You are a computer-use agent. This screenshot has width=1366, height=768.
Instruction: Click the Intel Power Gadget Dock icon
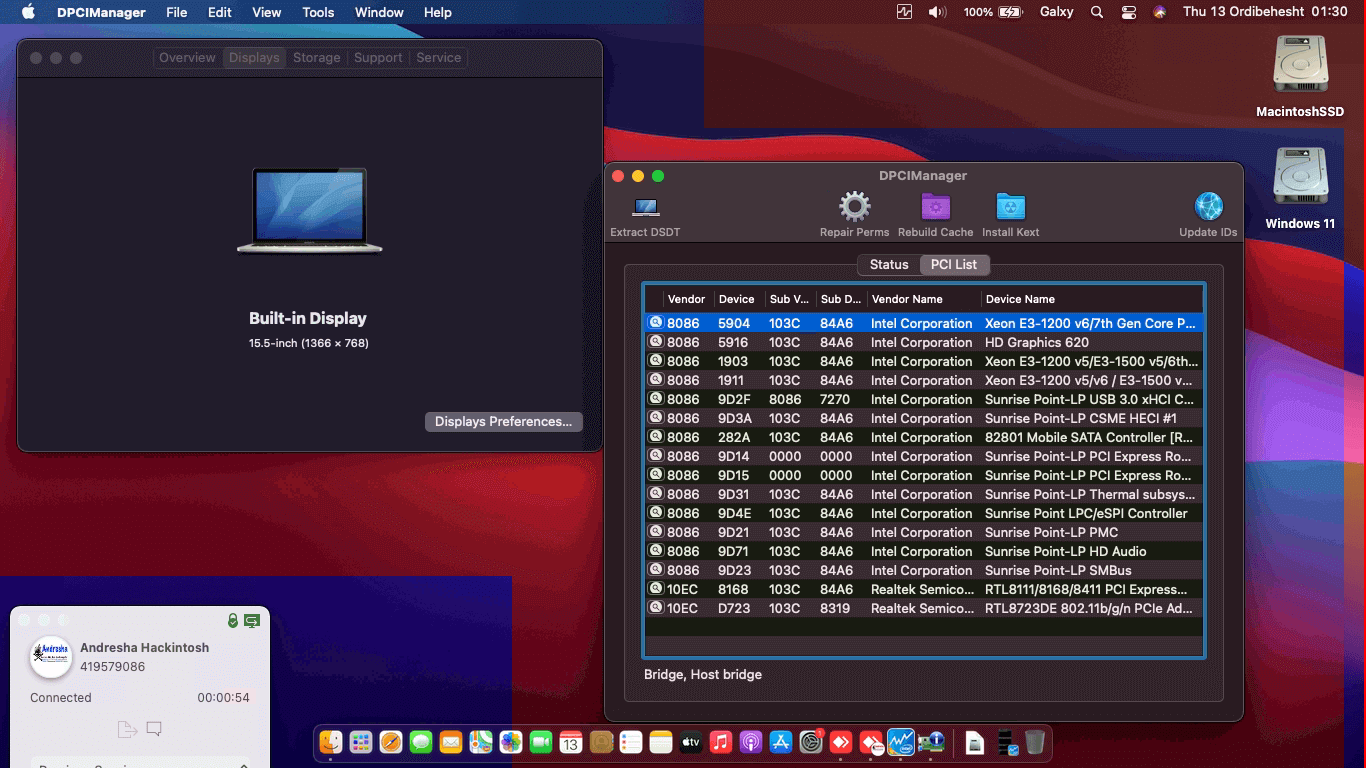pos(901,742)
